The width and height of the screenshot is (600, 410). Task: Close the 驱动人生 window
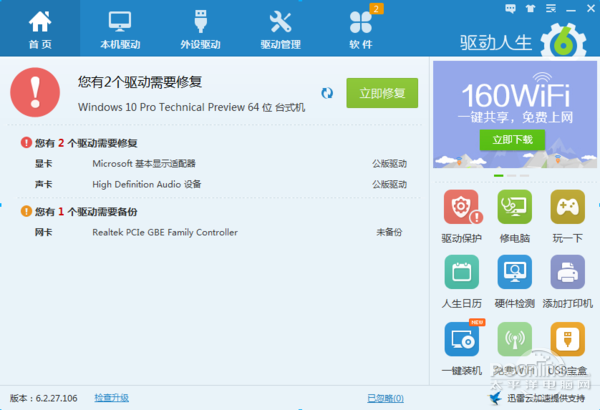pos(591,8)
